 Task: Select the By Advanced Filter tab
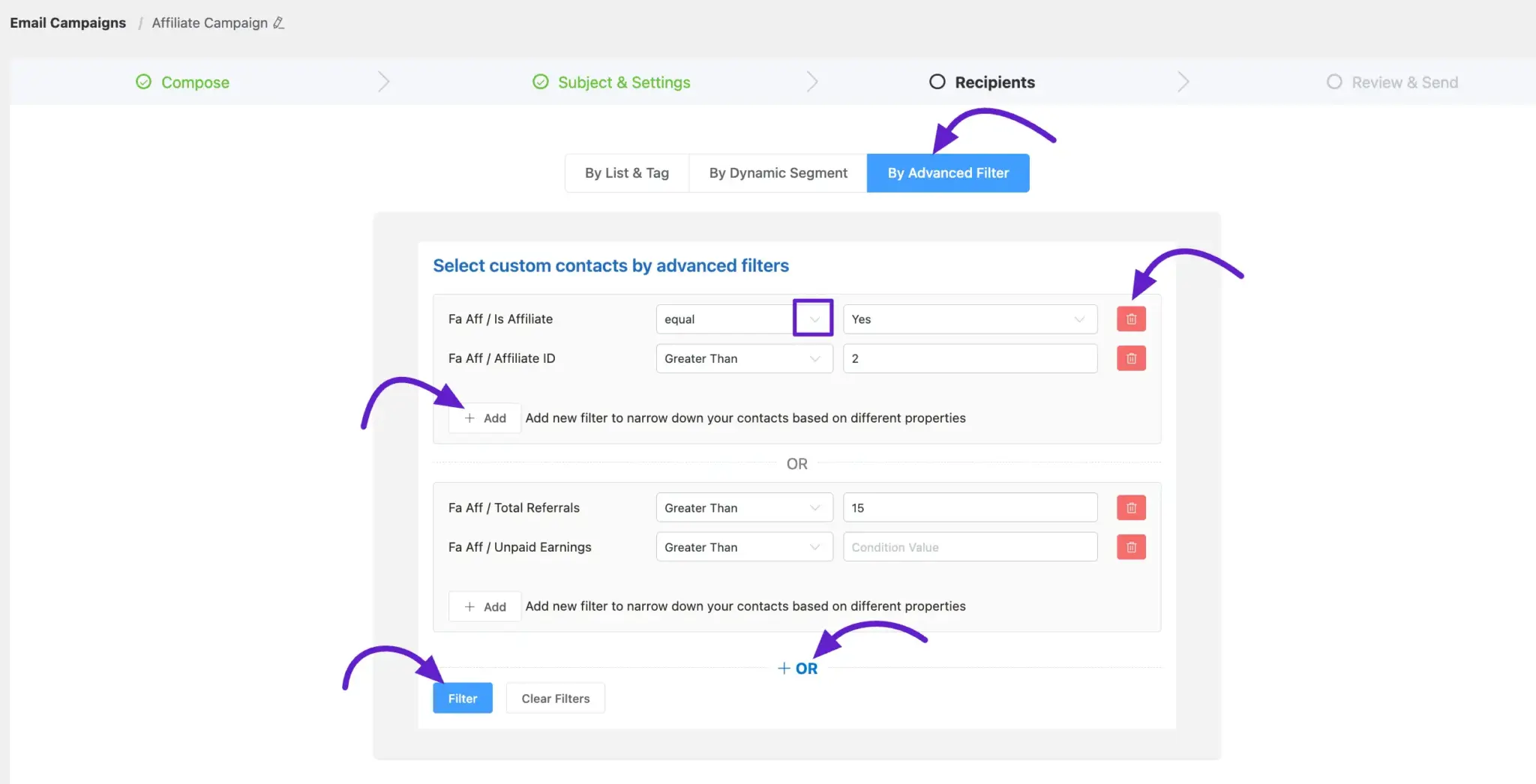(947, 173)
